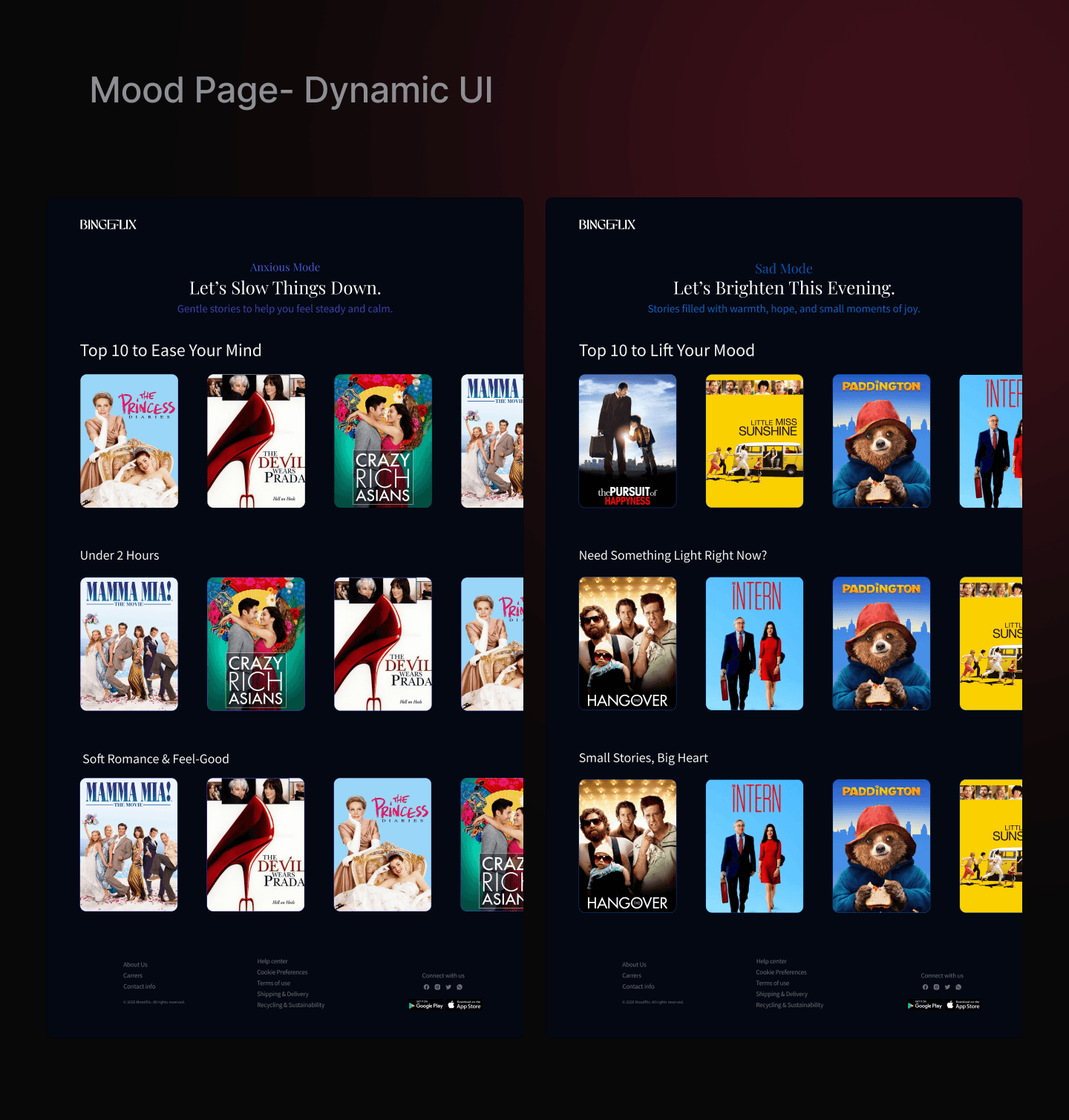Viewport: 1069px width, 1120px height.
Task: Click 'Small Stories, Big Heart' heading
Action: 644,758
